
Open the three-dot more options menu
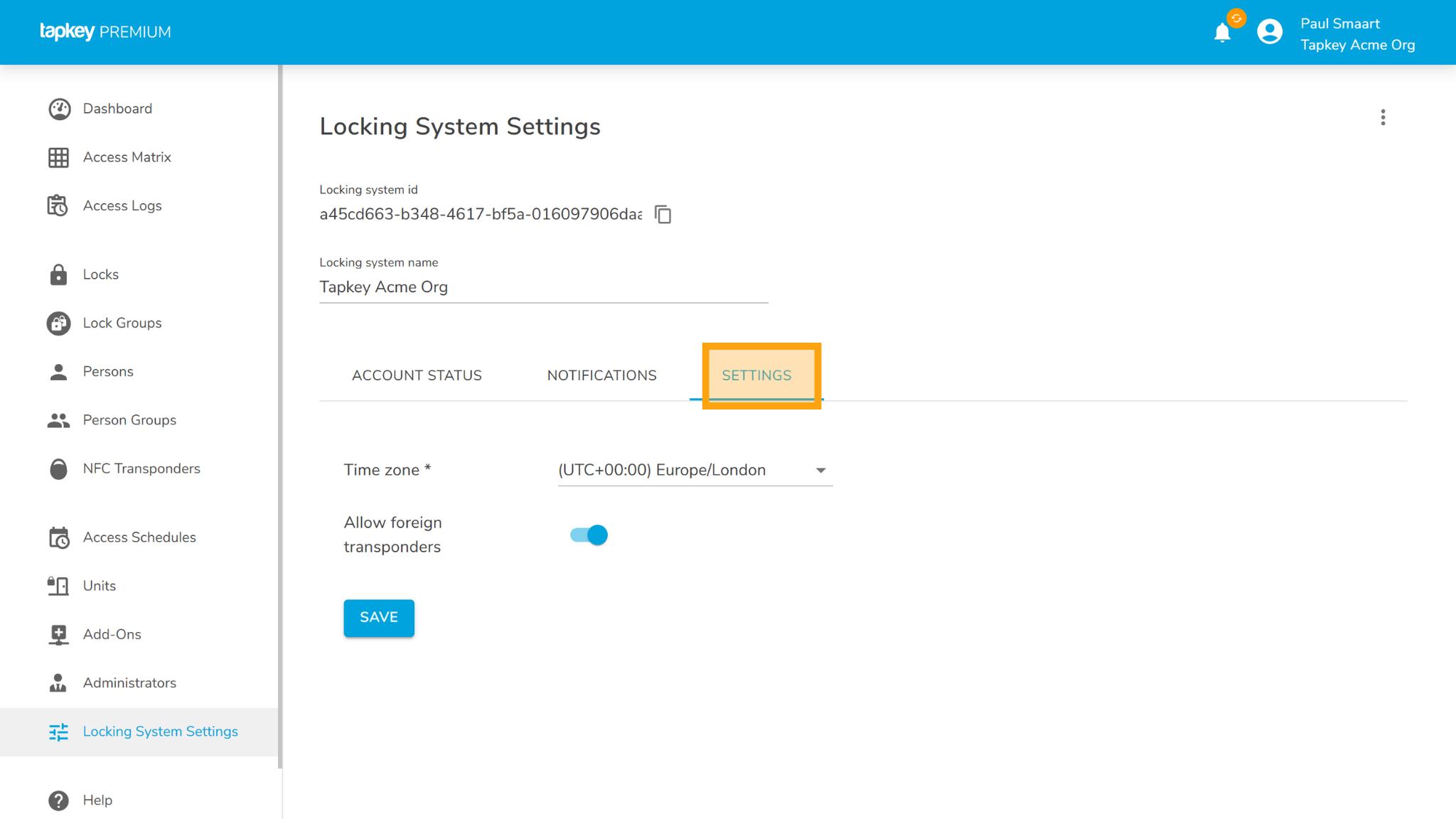1383,117
